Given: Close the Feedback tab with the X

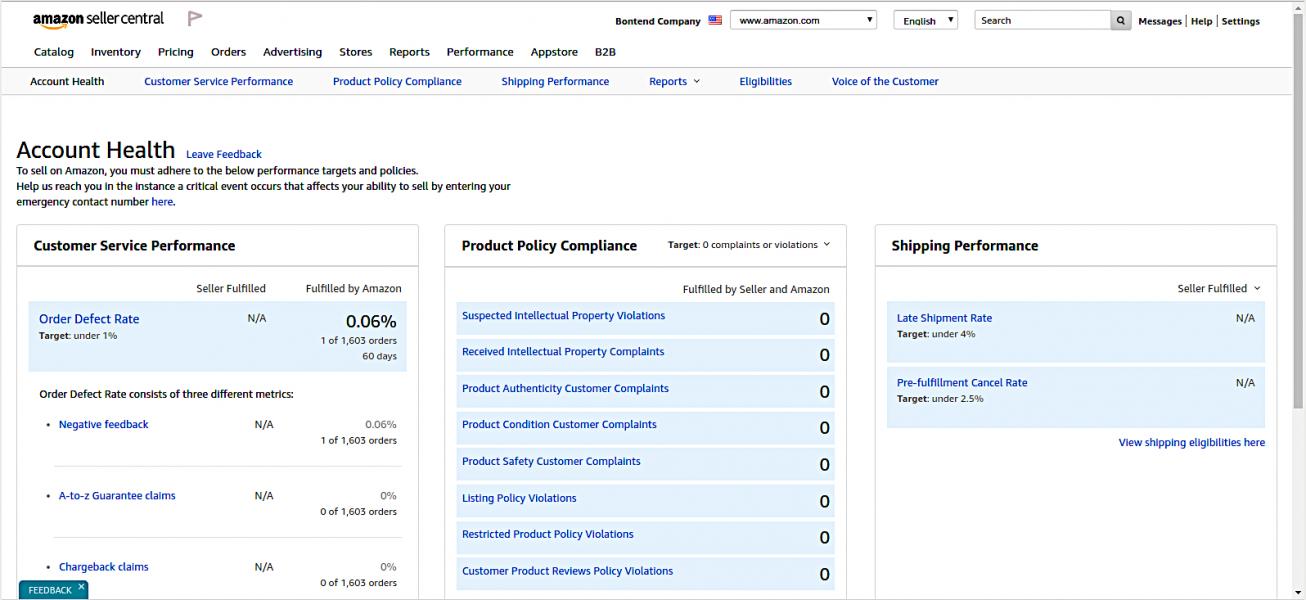Looking at the screenshot, I should (x=81, y=587).
